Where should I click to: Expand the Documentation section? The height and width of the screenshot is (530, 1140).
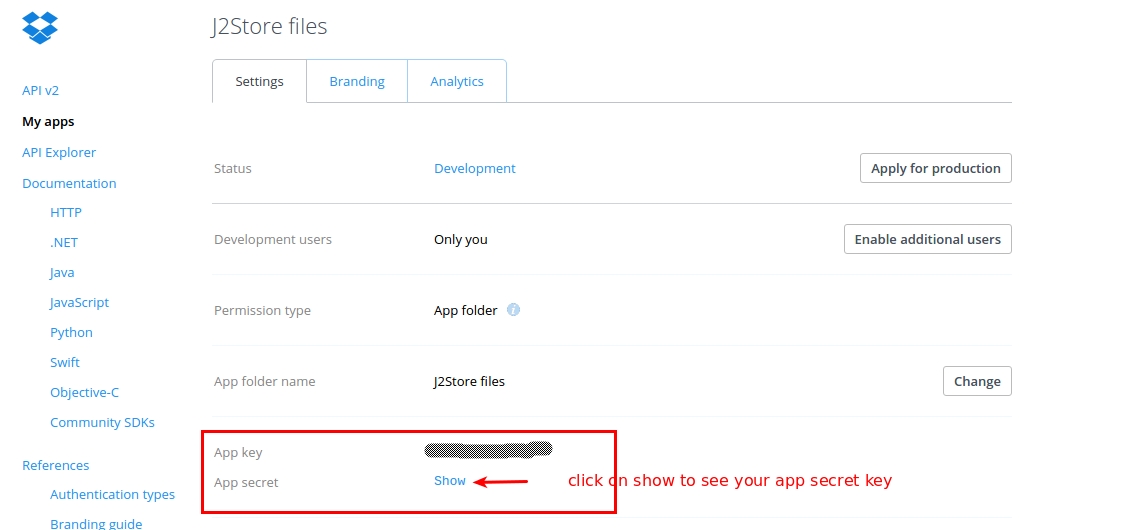69,183
